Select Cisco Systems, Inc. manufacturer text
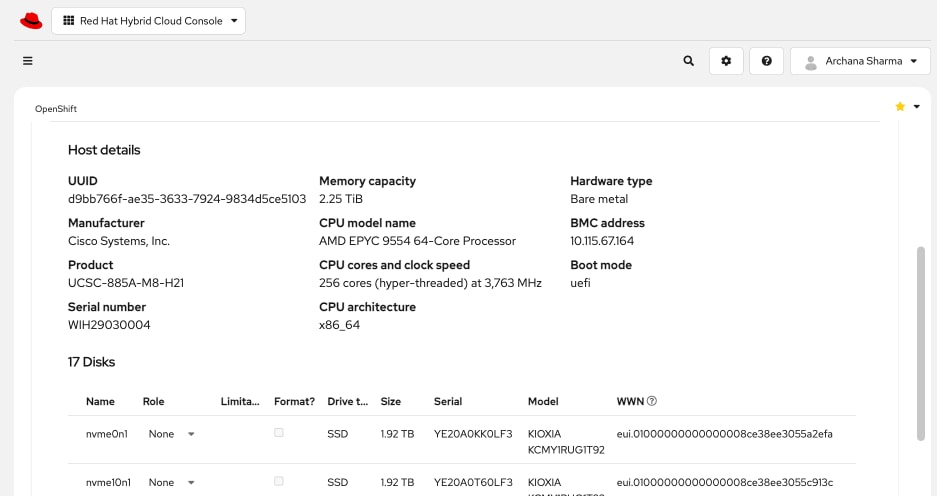This screenshot has width=937, height=496. (x=119, y=241)
